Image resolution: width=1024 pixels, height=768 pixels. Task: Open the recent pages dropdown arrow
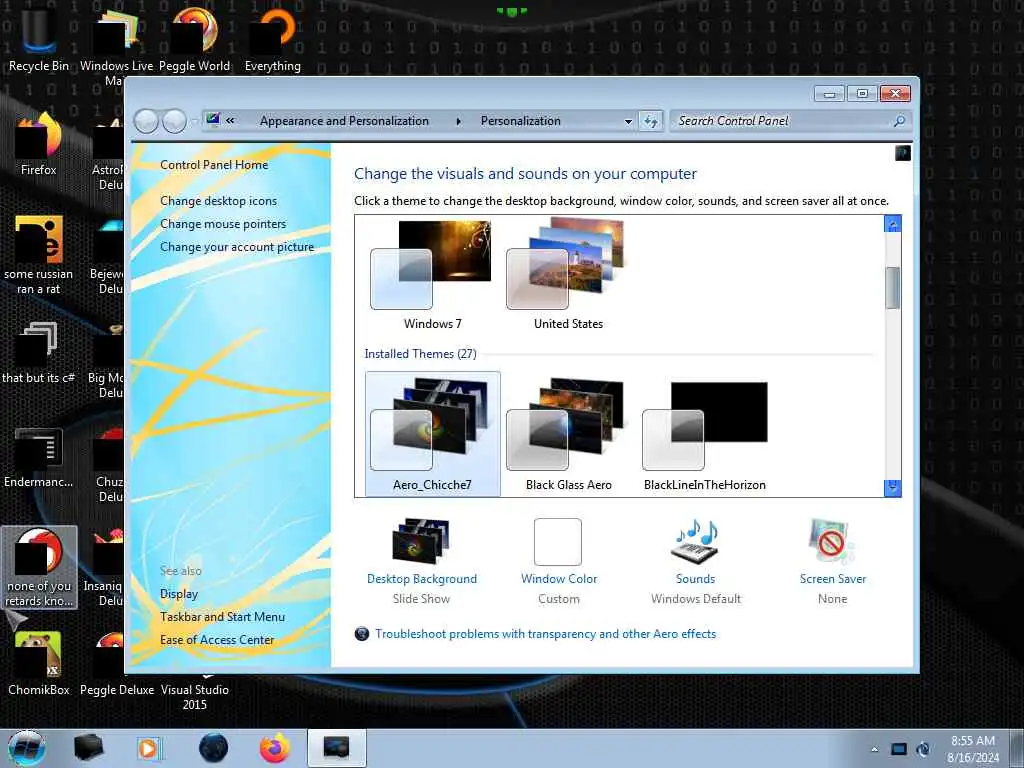[x=194, y=122]
